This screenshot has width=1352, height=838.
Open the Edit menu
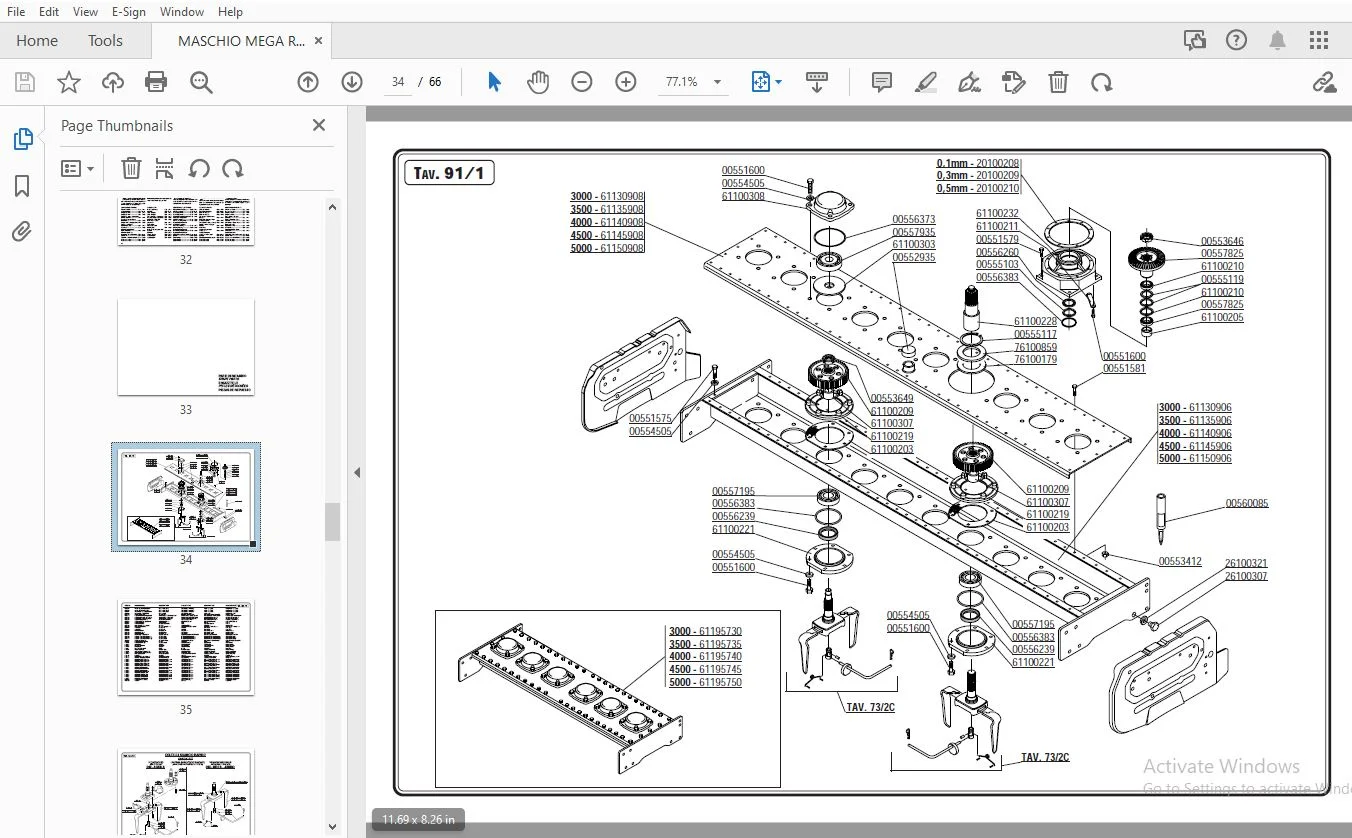point(48,12)
